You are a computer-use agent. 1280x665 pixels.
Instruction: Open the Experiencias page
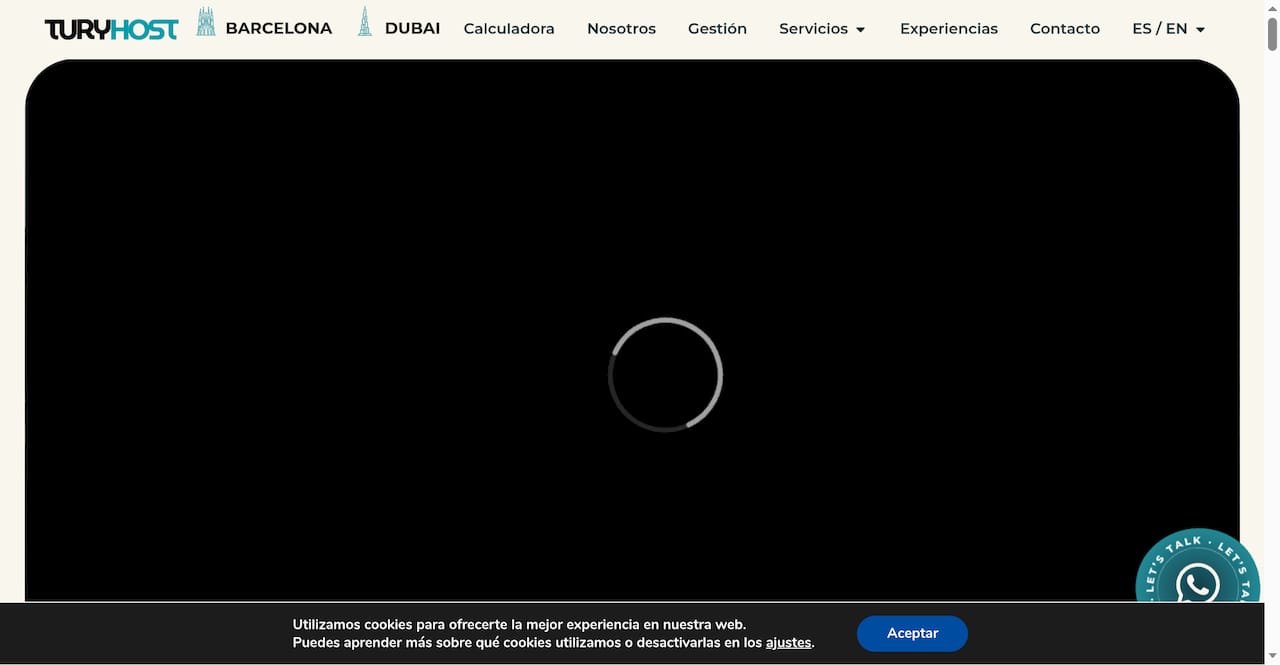(x=949, y=29)
